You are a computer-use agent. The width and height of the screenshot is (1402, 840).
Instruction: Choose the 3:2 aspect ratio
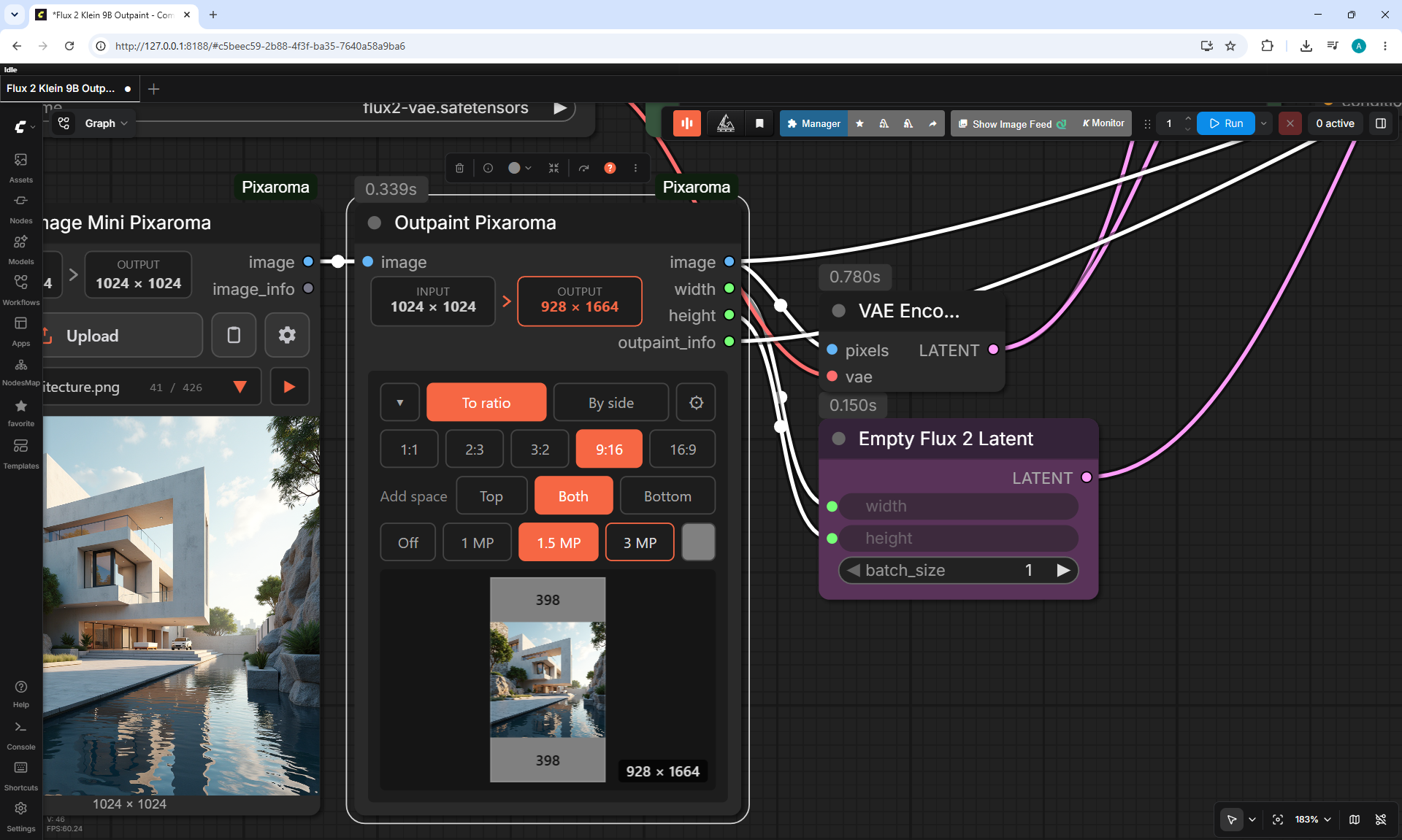pos(540,449)
